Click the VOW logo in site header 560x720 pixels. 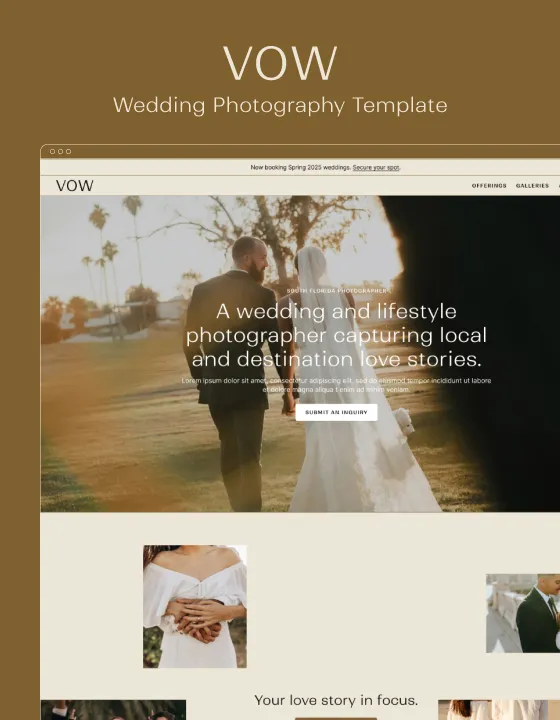[75, 186]
